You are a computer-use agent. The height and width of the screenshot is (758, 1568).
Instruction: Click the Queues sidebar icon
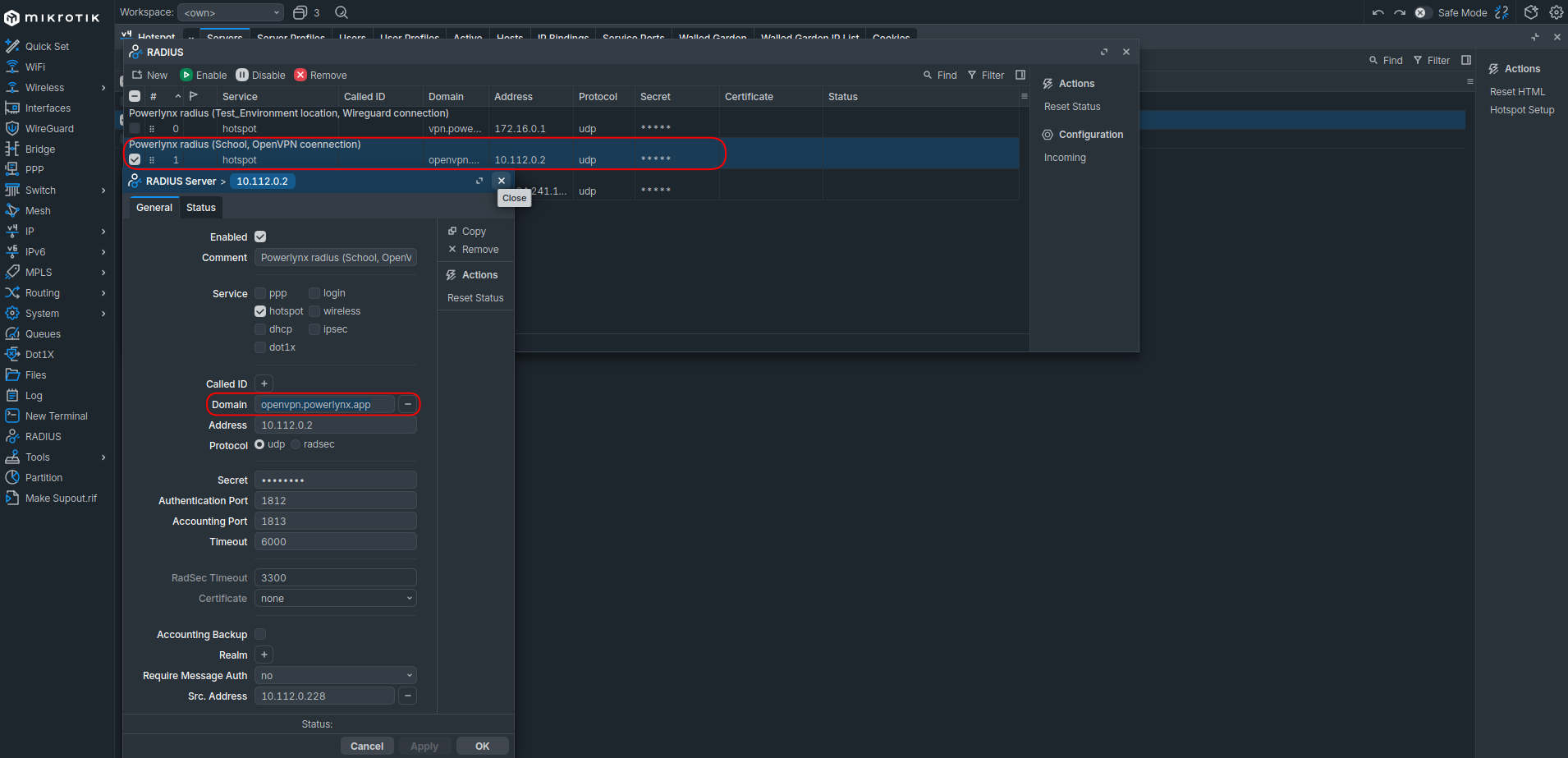tap(12, 334)
